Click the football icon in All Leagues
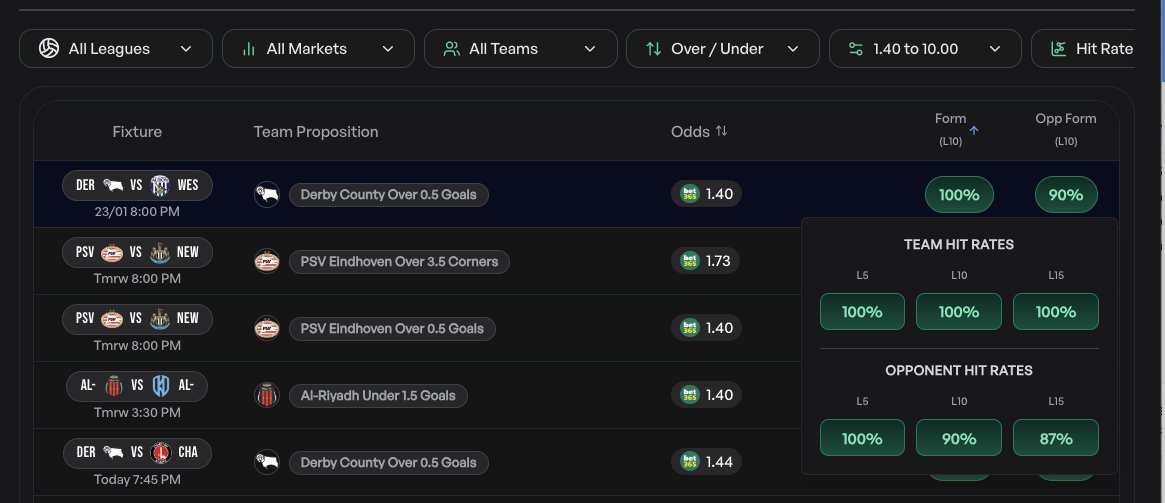1165x503 pixels. pos(49,48)
